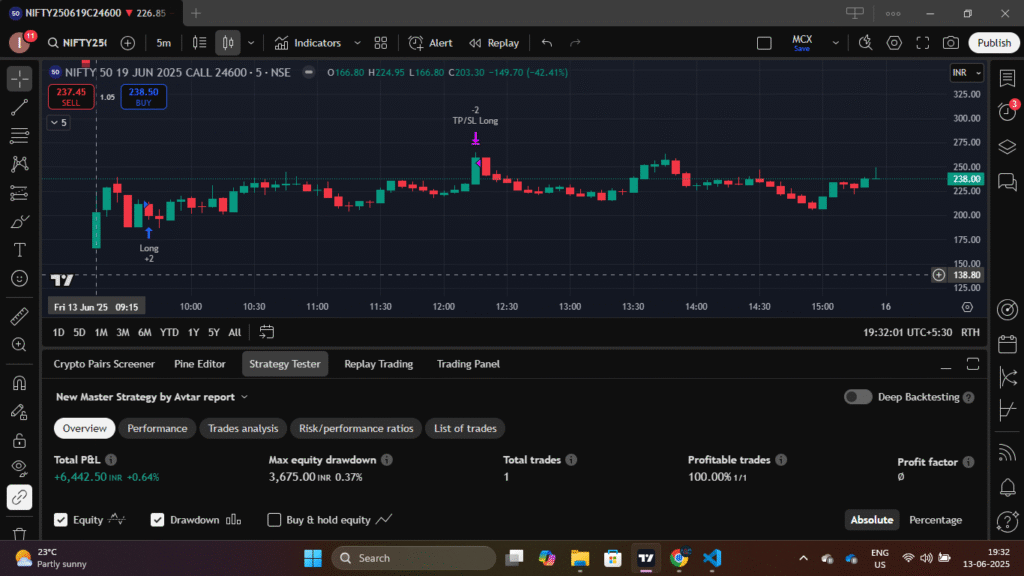Toggle RTH session setting
Viewport: 1024px width, 576px height.
coord(970,332)
